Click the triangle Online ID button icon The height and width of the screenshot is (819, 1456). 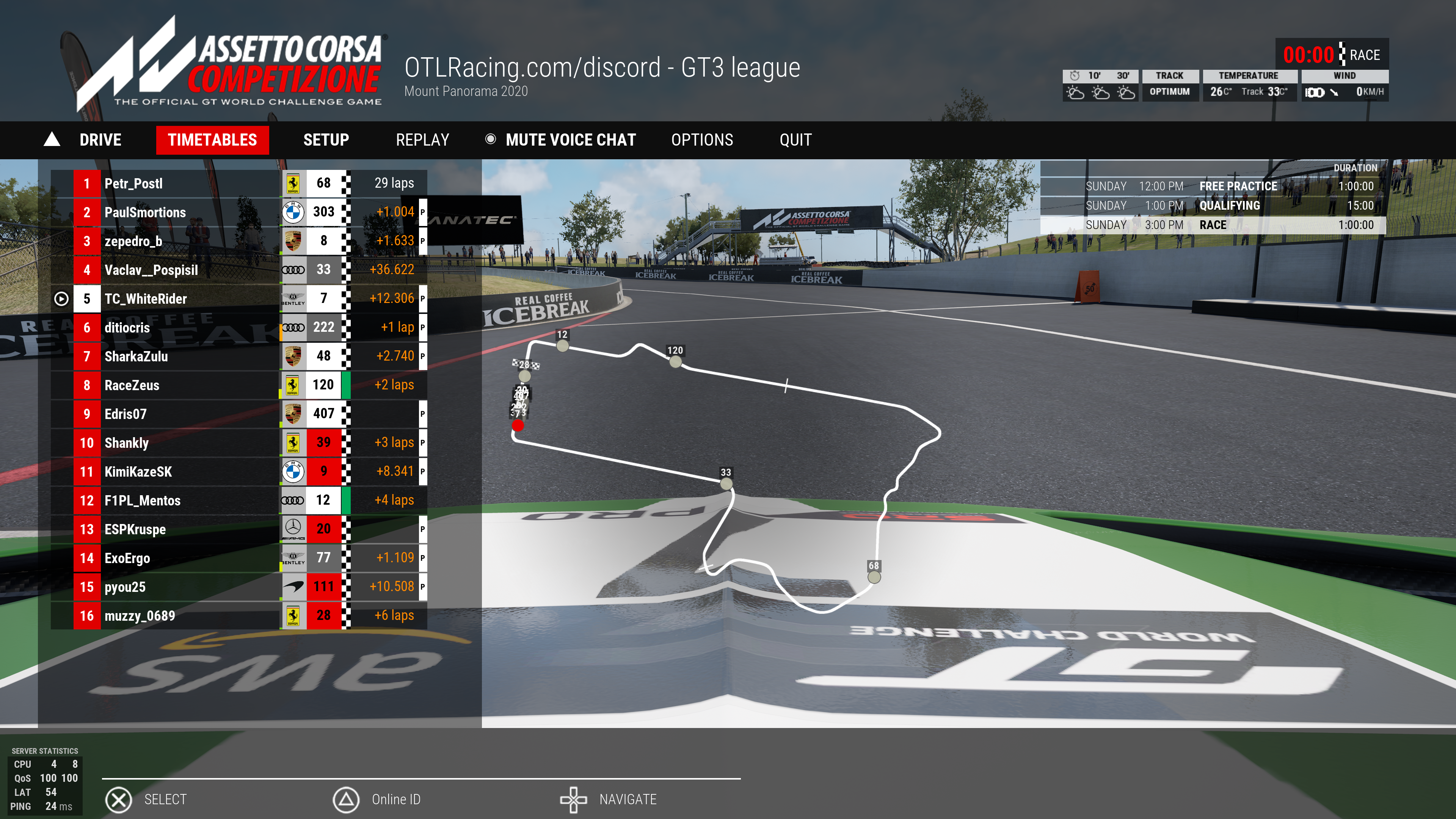346,799
